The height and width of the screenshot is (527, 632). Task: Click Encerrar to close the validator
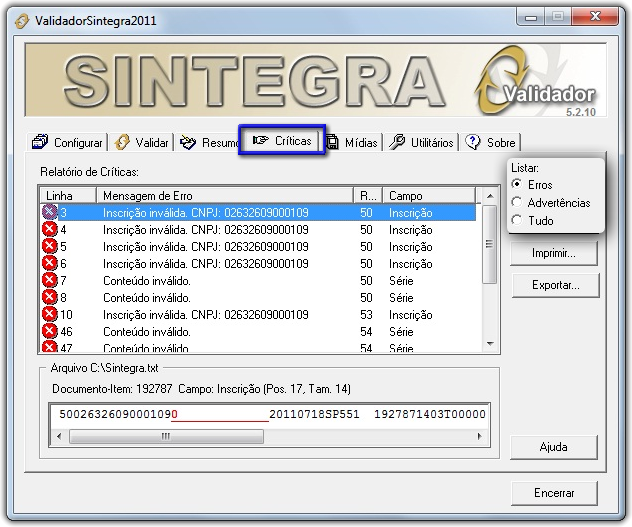554,493
